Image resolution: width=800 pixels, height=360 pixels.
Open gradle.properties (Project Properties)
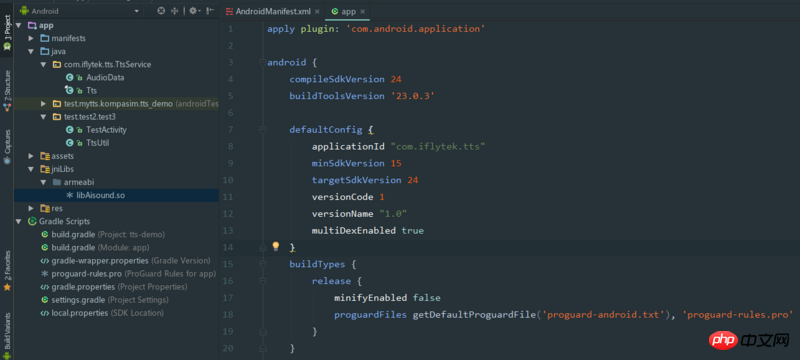point(119,287)
